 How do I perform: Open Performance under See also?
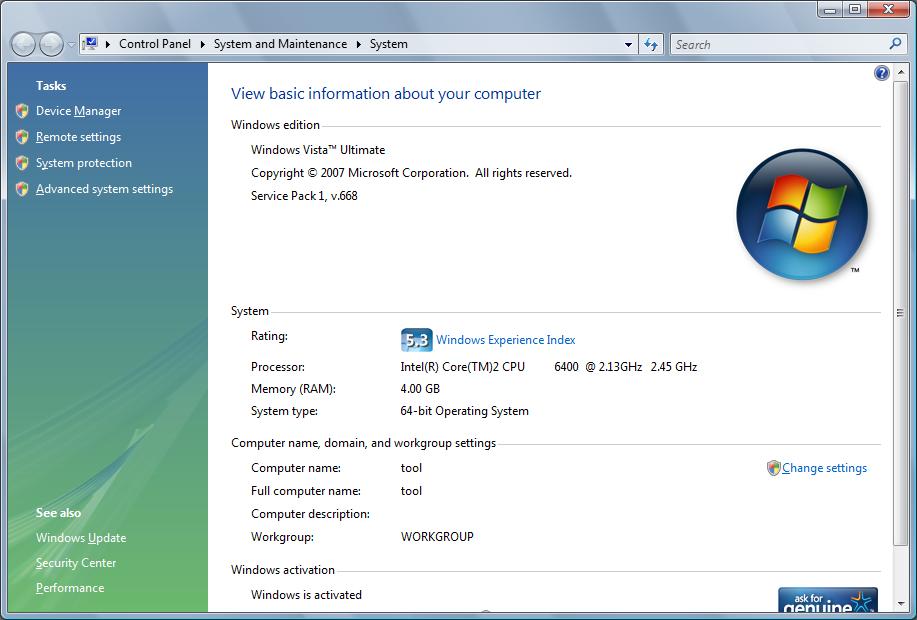tap(70, 588)
